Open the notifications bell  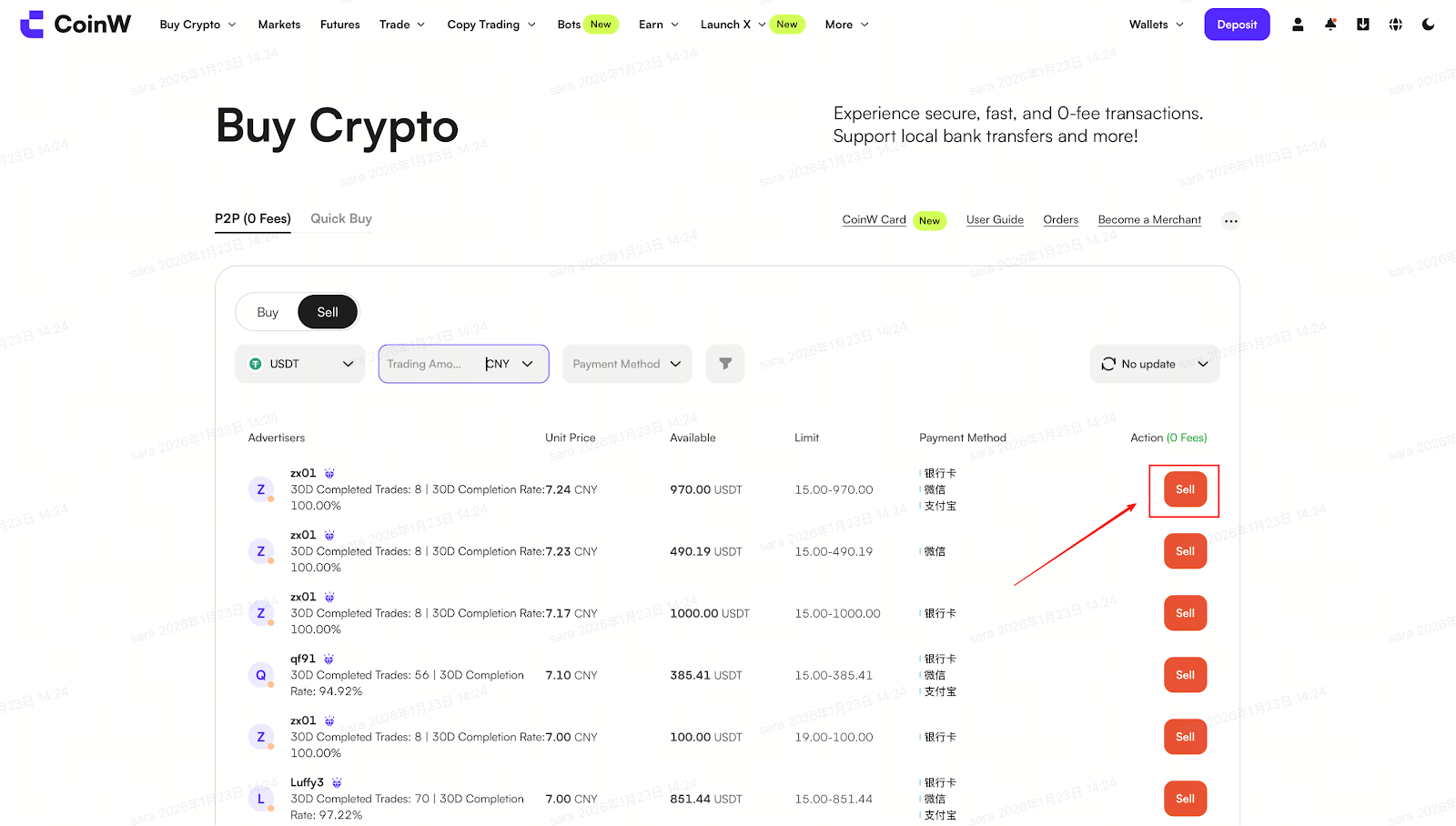(x=1330, y=25)
